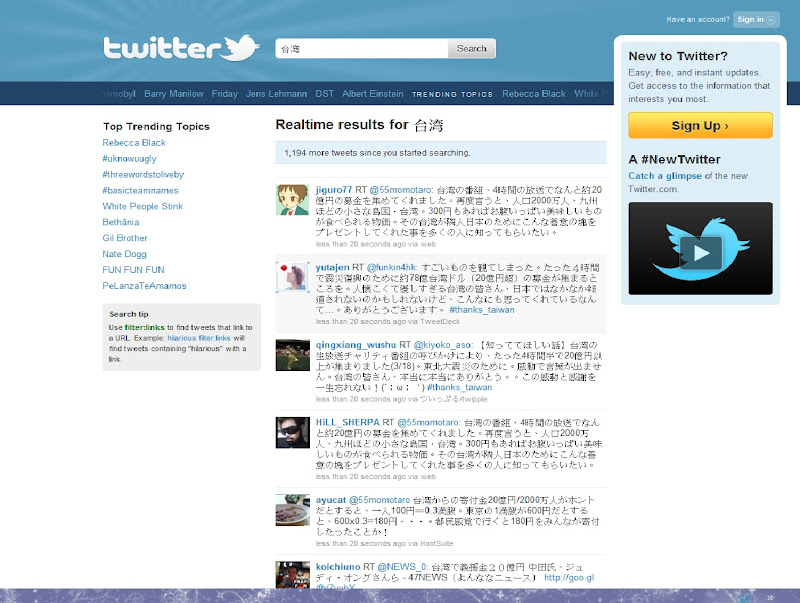Click 'Realtime results for 台湾' heading
This screenshot has width=800, height=603.
(359, 125)
